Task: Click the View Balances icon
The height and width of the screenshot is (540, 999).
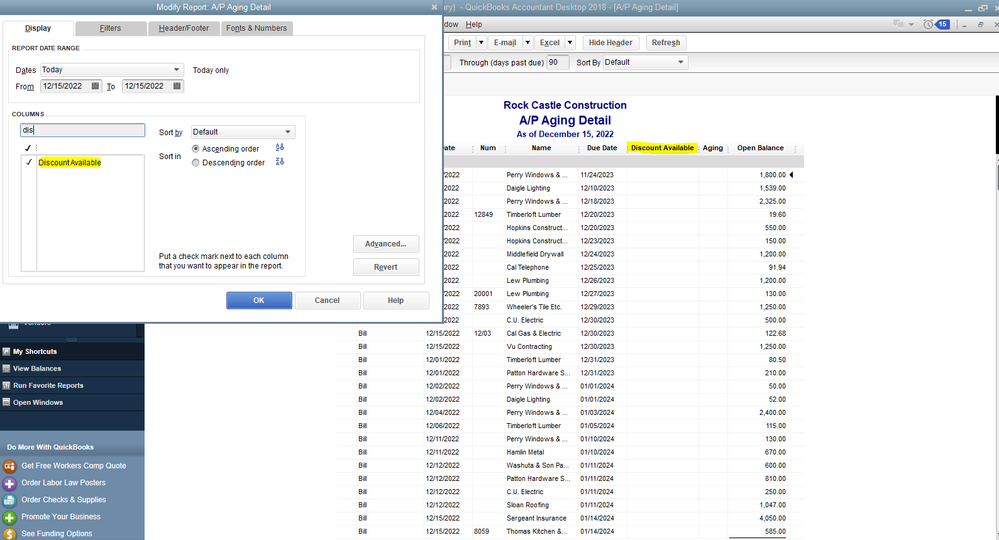Action: point(6,368)
